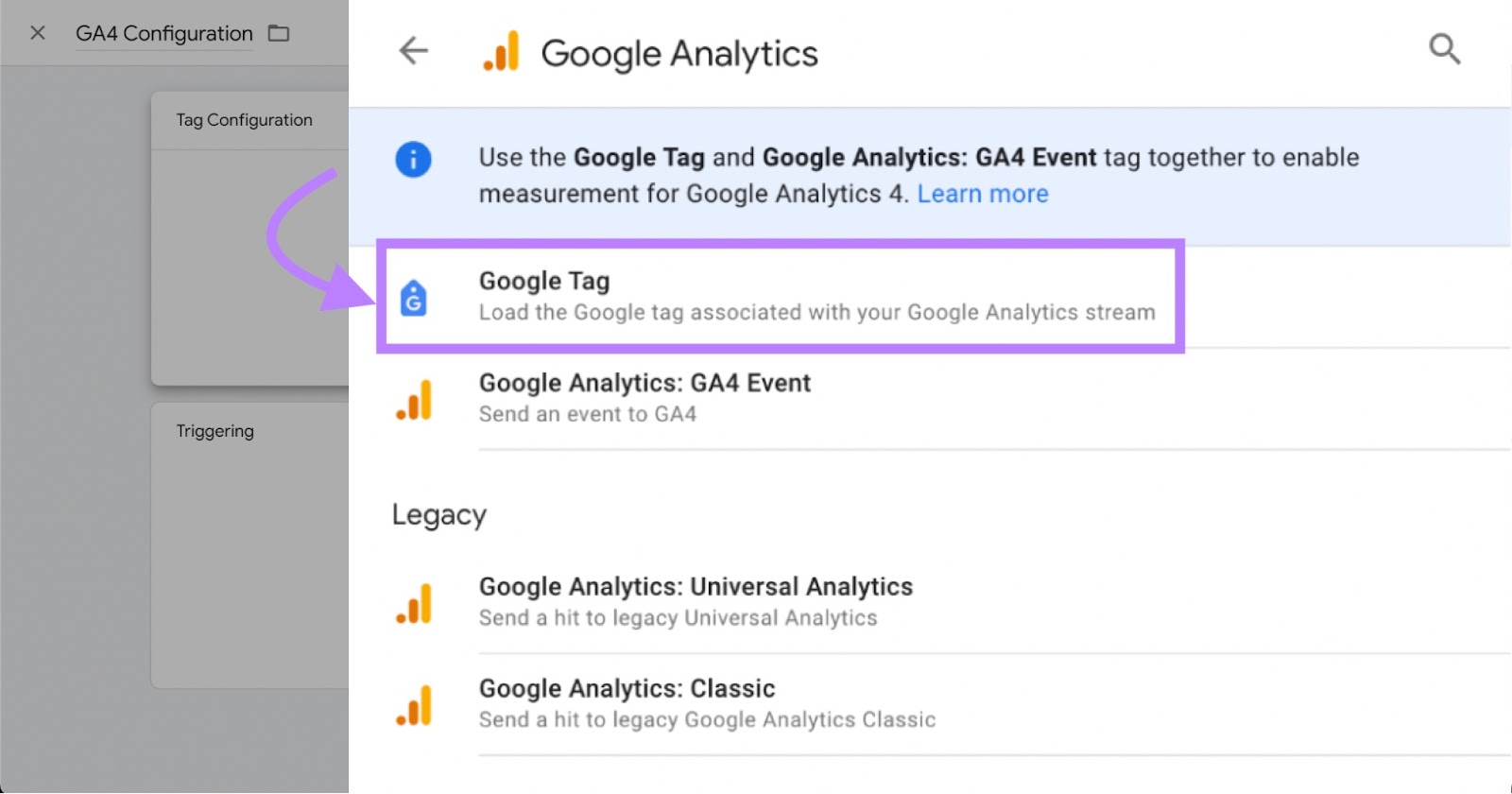
Task: Close the GA4 Configuration editor with the X
Action: [x=37, y=32]
